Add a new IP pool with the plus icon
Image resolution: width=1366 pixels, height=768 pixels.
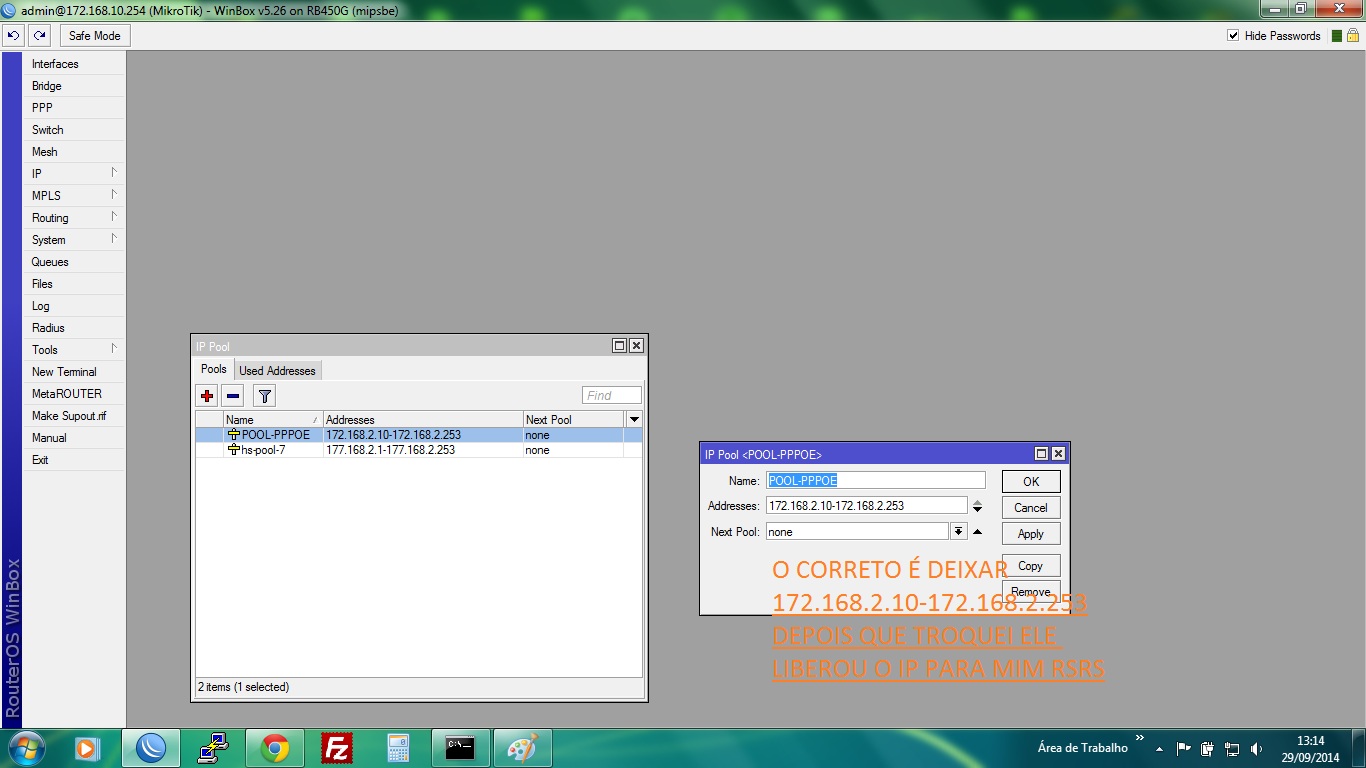coord(208,396)
